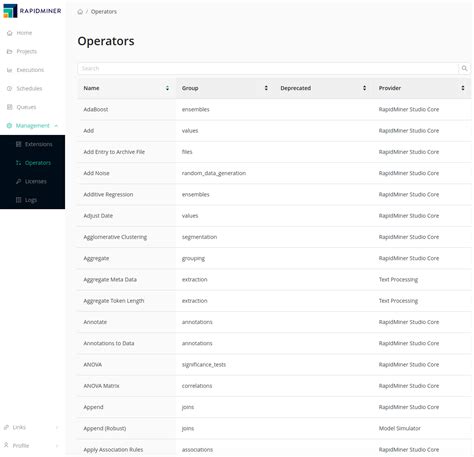Sort by the Group column arrows
The width and height of the screenshot is (474, 457).
(x=266, y=88)
